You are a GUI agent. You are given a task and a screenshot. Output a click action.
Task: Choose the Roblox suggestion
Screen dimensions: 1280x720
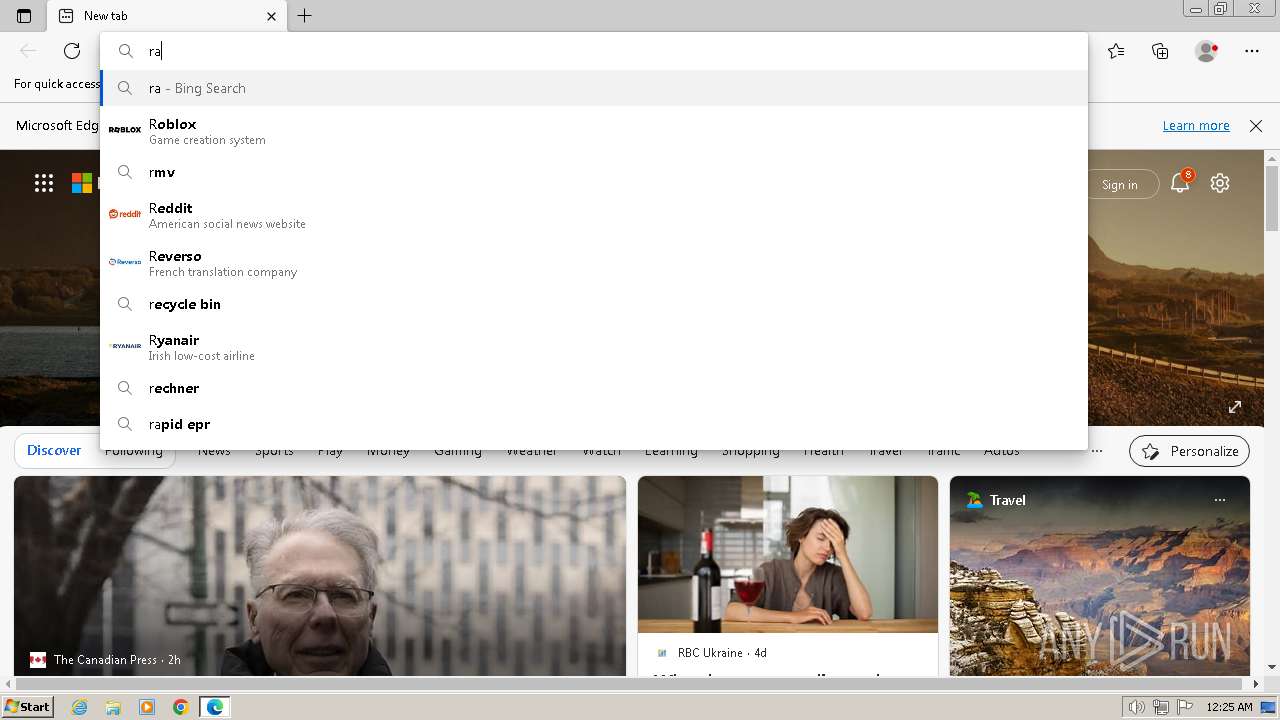[x=594, y=131]
